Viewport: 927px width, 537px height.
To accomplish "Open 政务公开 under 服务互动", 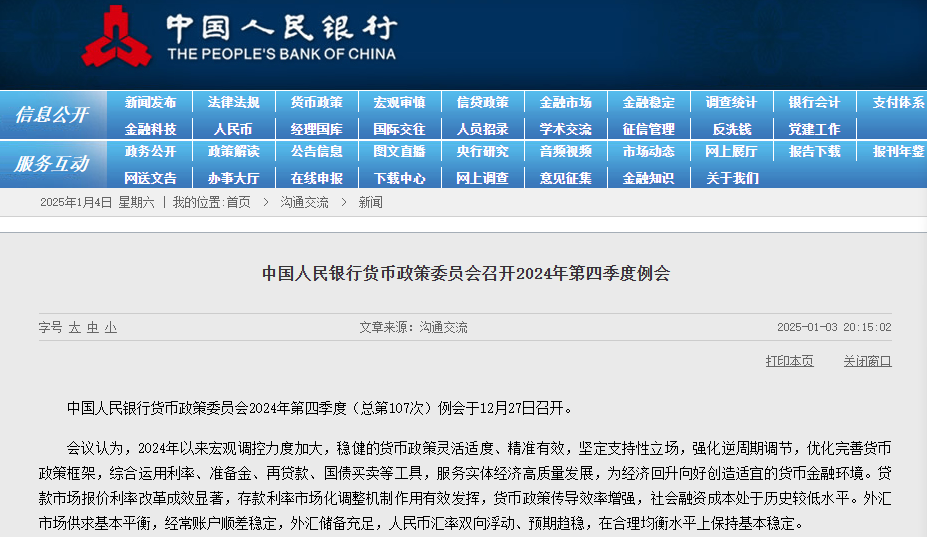I will tap(150, 151).
